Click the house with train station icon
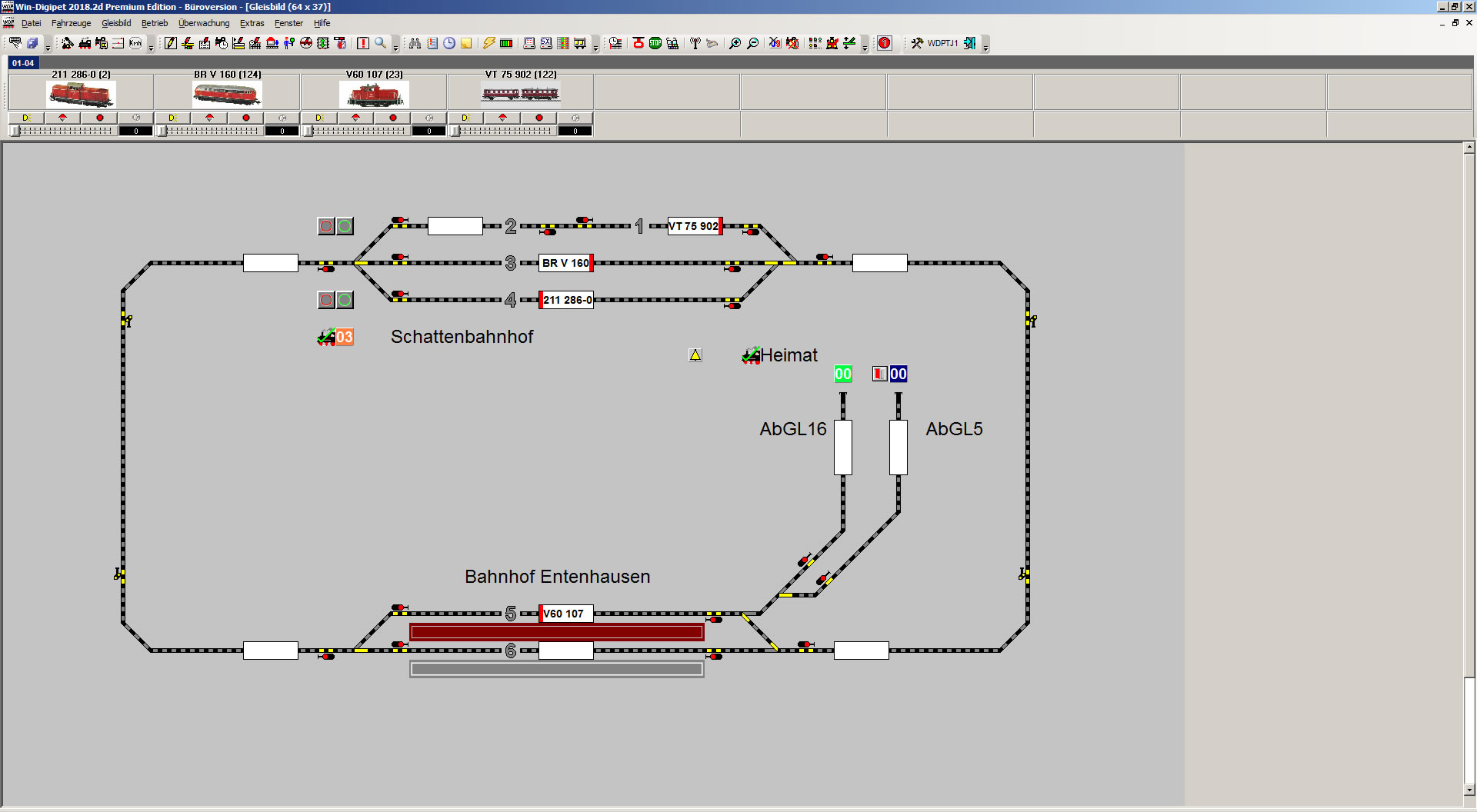 coord(272,43)
